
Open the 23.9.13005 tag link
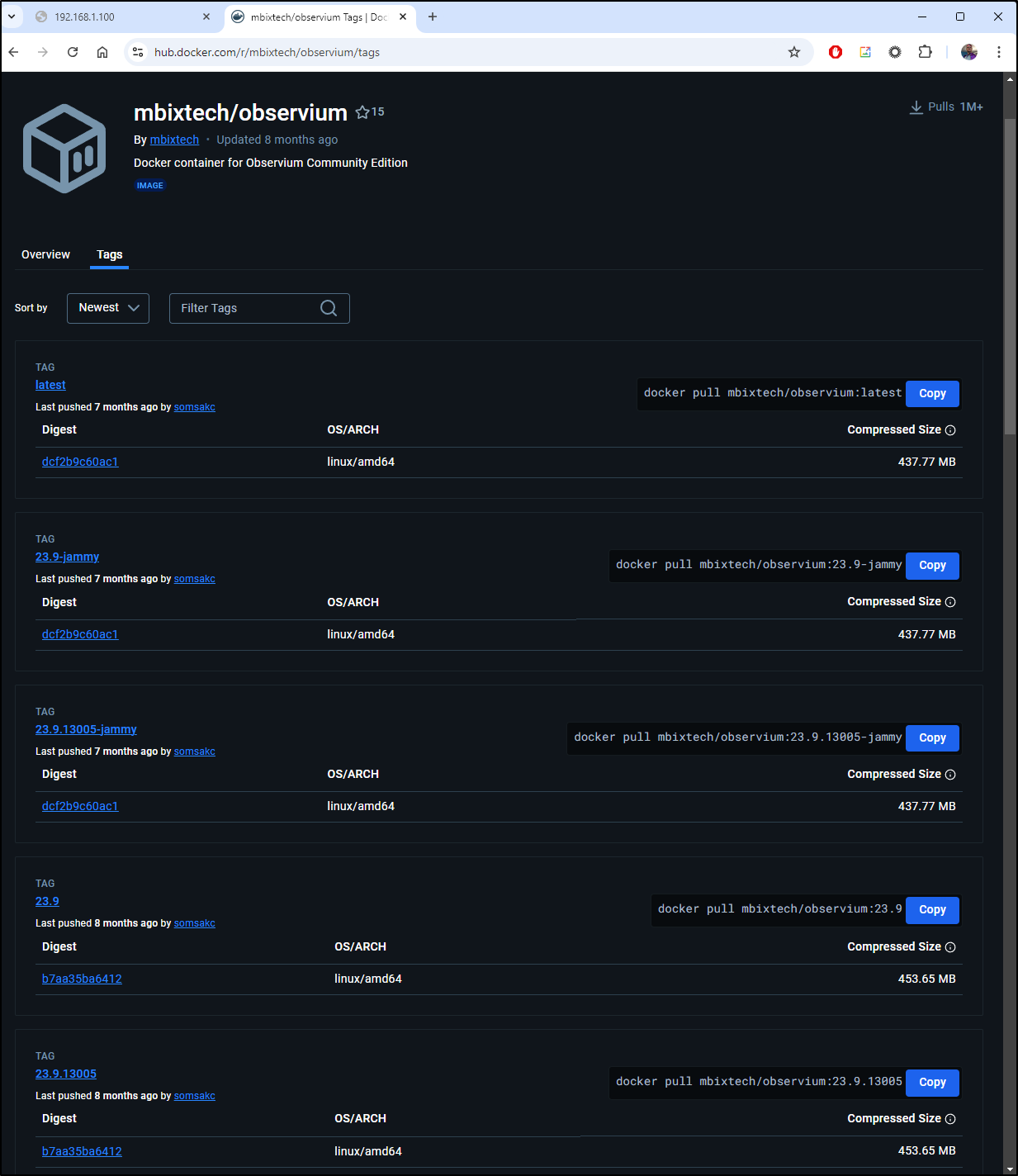tap(66, 1074)
